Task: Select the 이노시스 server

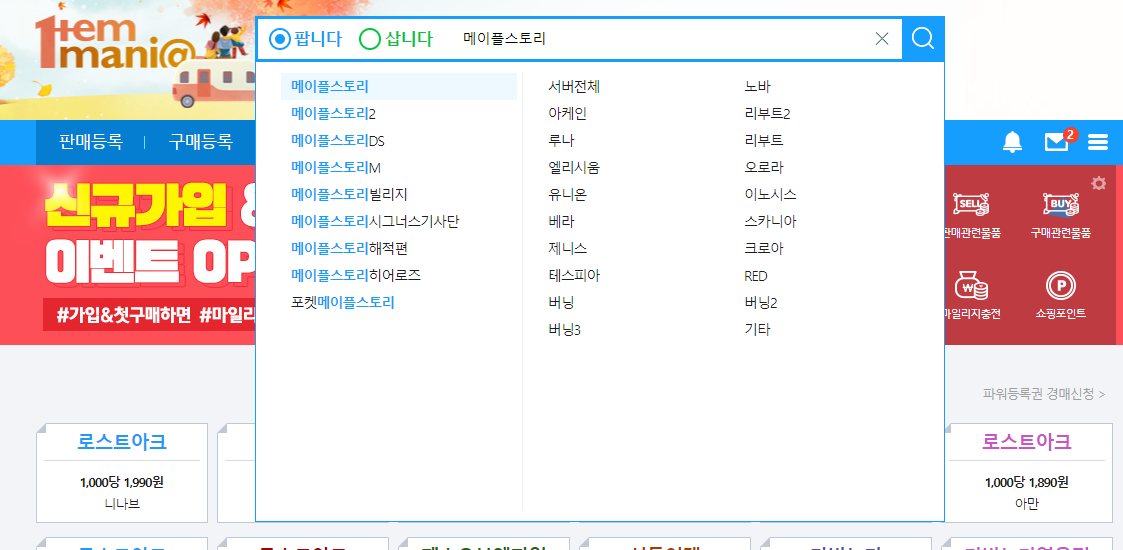Action: pos(771,195)
